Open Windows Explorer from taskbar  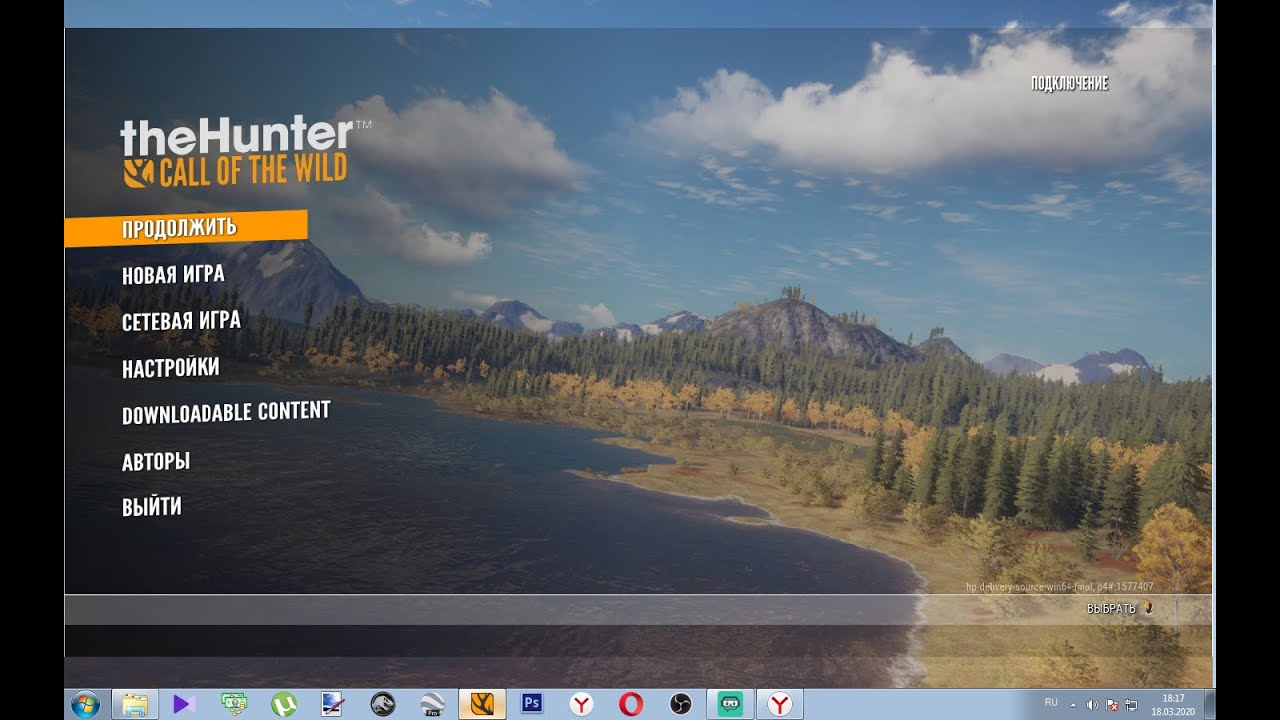click(135, 704)
